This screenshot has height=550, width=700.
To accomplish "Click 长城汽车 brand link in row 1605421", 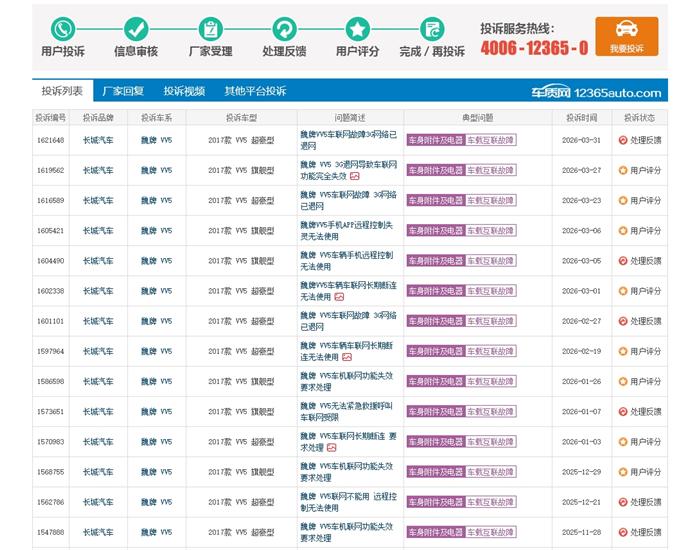I will click(x=98, y=231).
